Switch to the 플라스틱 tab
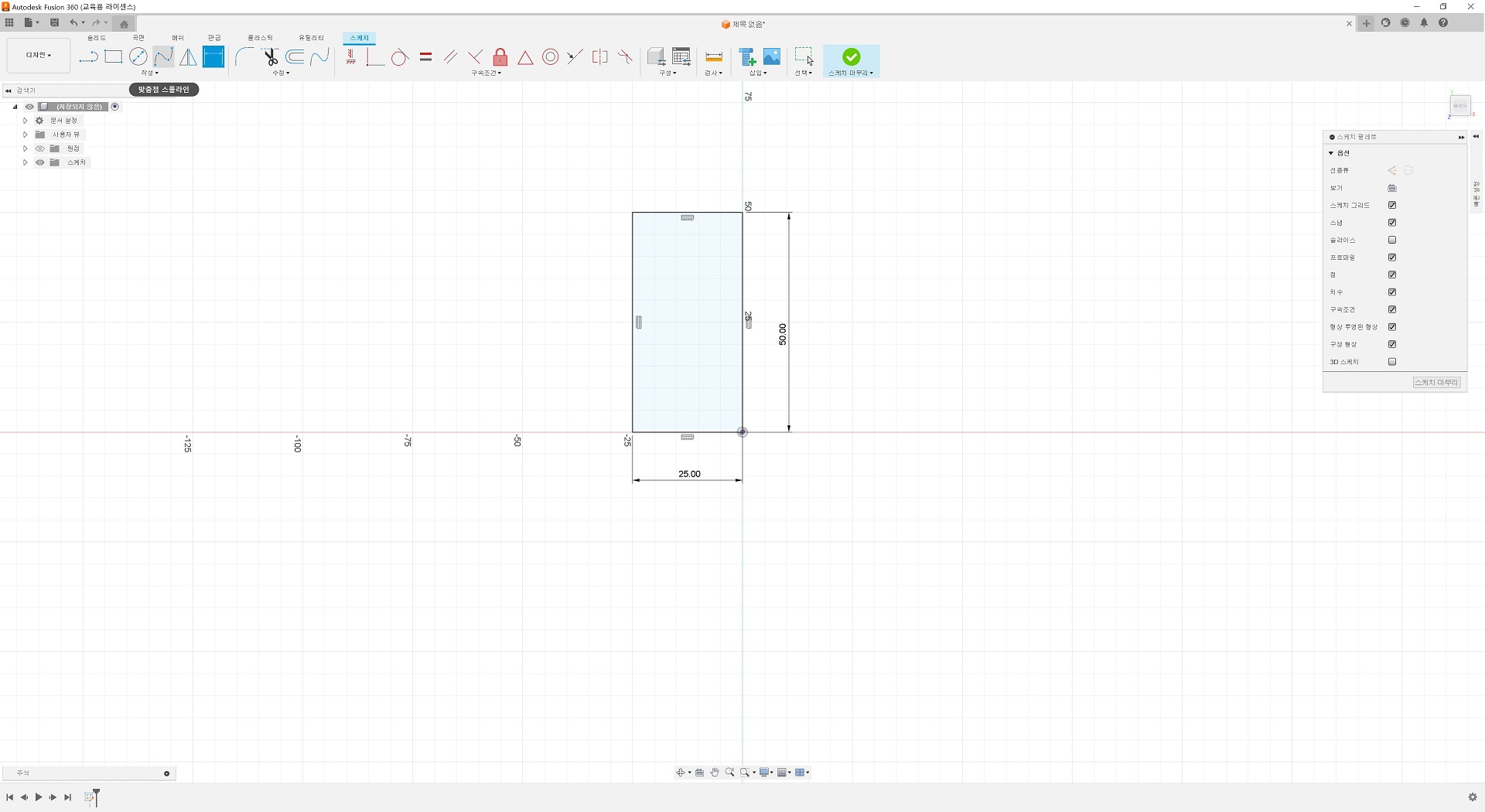Image resolution: width=1485 pixels, height=812 pixels. [260, 37]
